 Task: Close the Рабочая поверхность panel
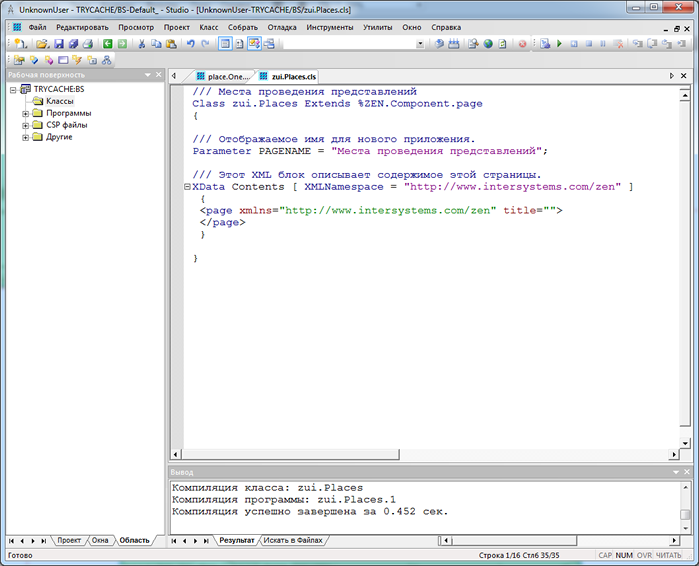[159, 75]
